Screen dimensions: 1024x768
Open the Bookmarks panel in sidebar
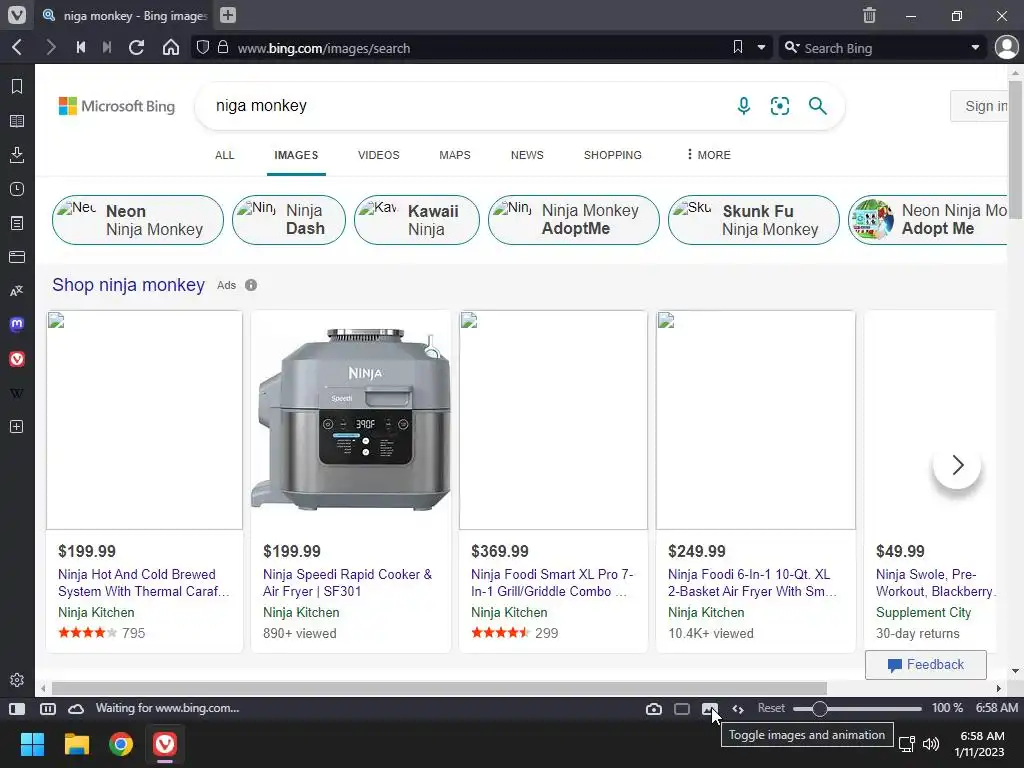[17, 86]
